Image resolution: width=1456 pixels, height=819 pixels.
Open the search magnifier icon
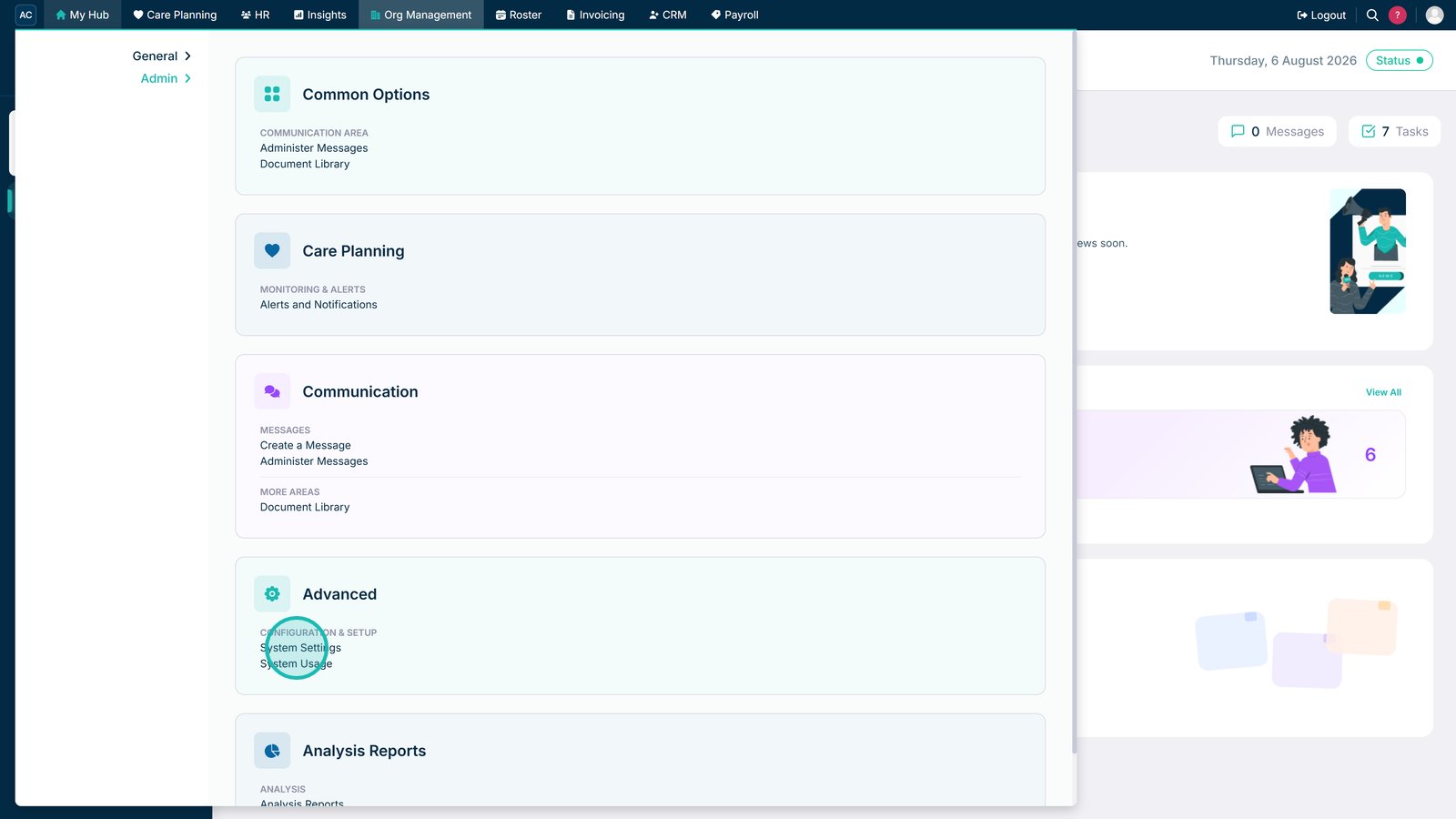pos(1372,15)
